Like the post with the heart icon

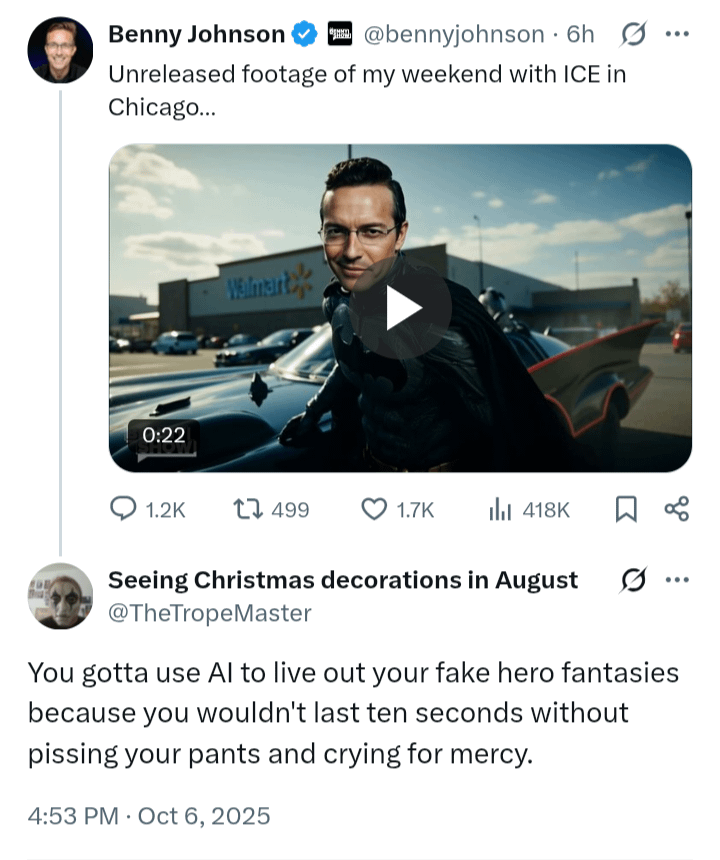pos(374,510)
